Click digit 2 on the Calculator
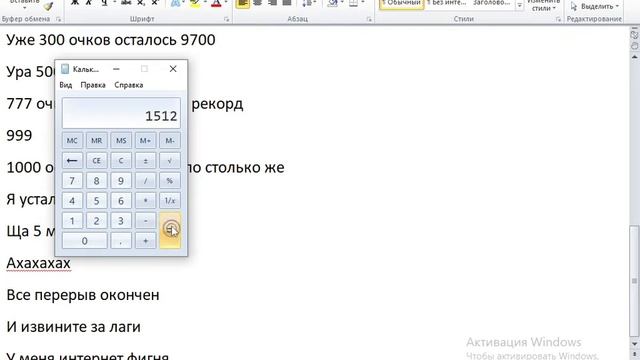Viewport: 640px width, 360px height. coord(96,221)
